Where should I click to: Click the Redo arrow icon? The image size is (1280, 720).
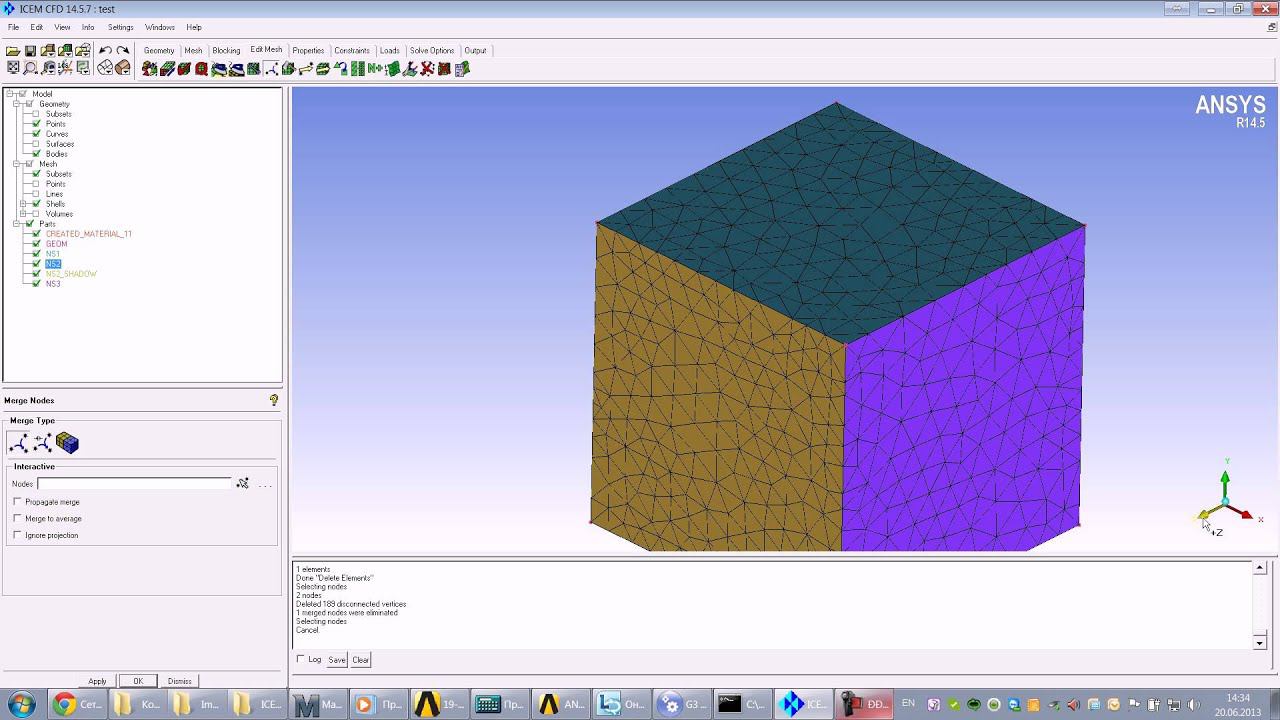(x=122, y=50)
